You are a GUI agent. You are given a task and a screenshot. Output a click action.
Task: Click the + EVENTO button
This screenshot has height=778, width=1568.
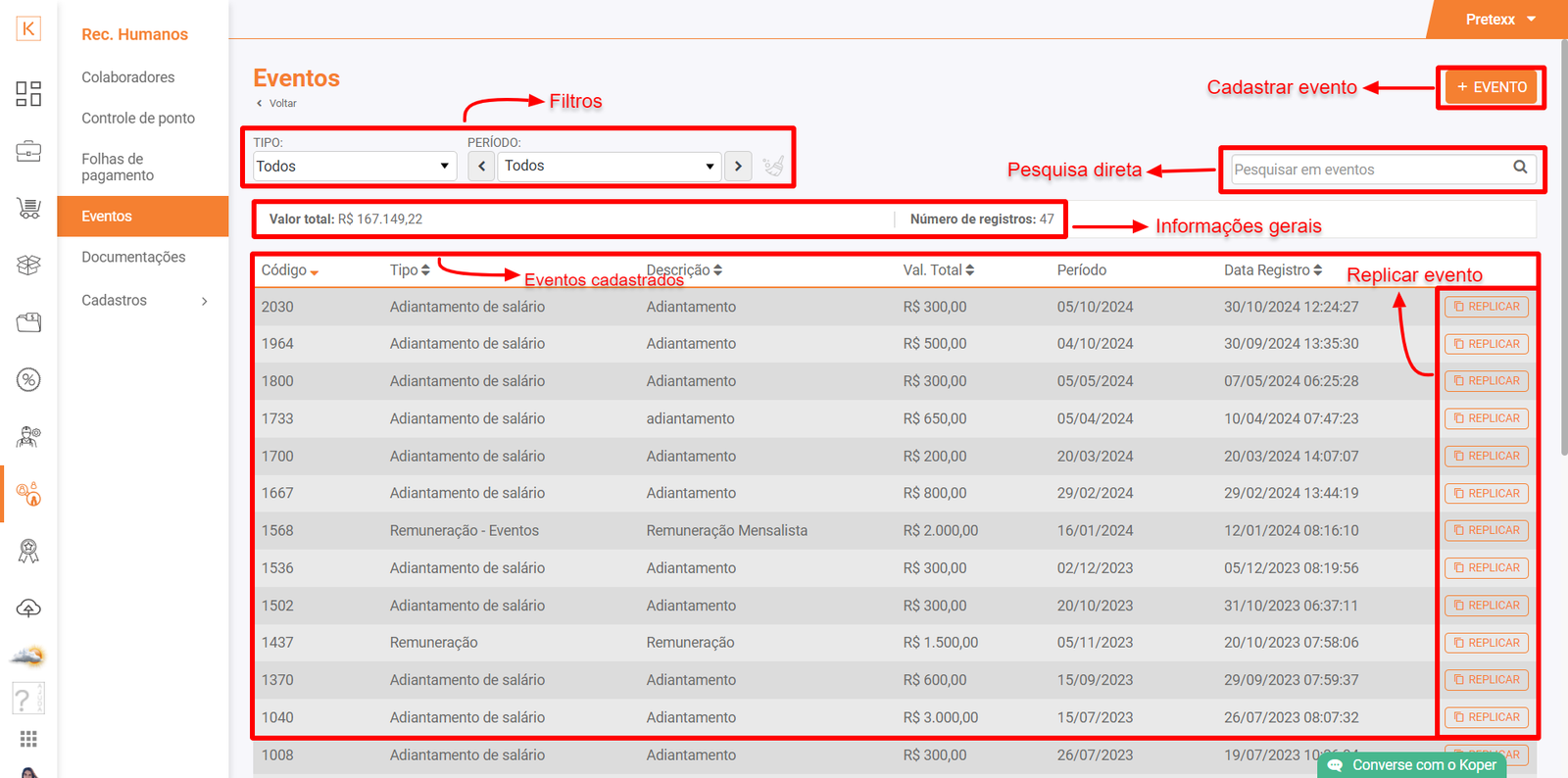[x=1491, y=87]
